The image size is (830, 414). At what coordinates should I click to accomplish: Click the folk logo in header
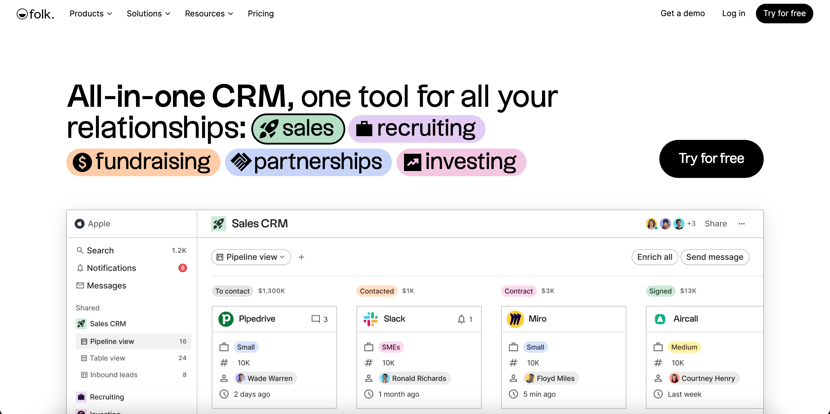(x=35, y=14)
